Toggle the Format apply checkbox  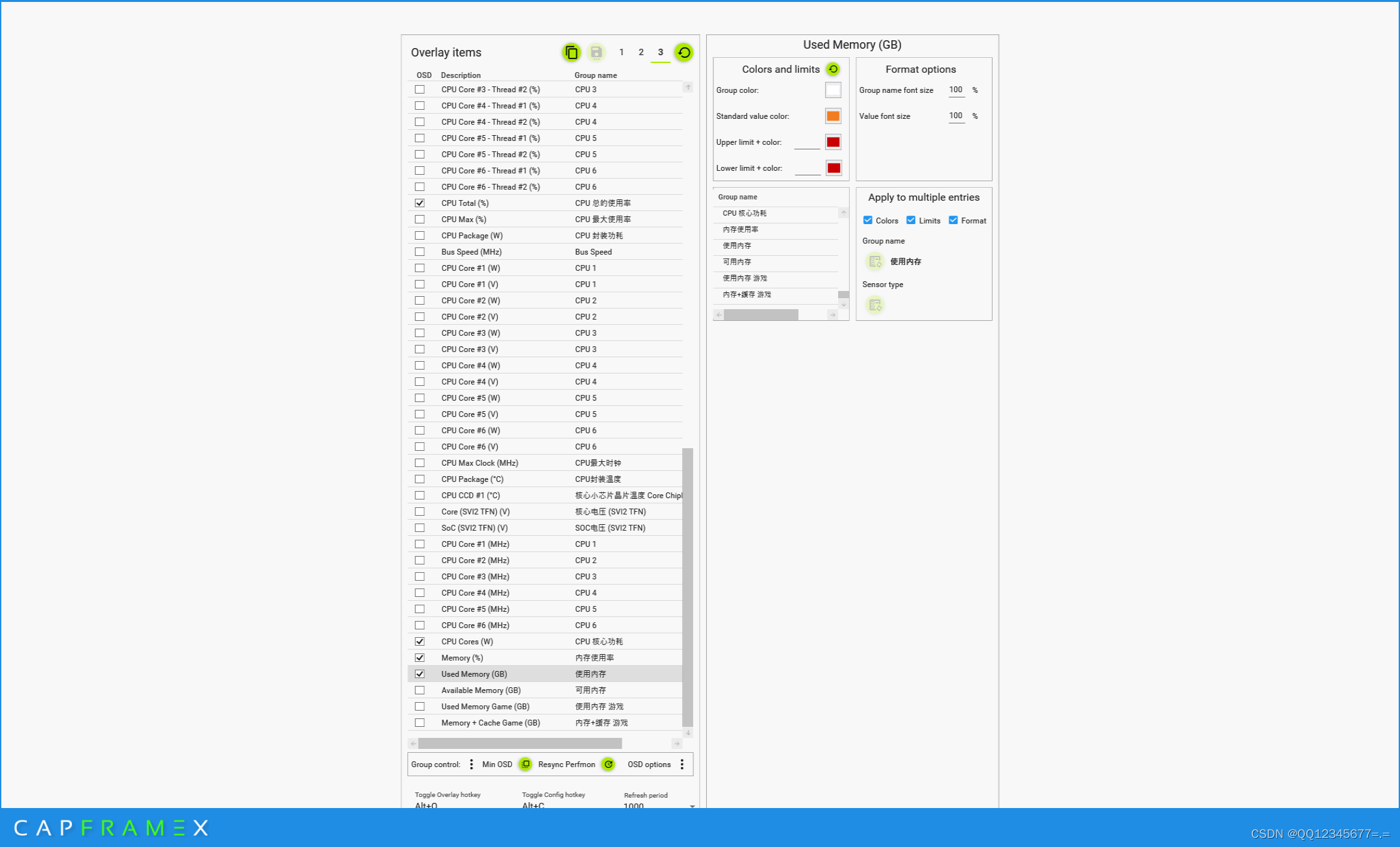(953, 220)
